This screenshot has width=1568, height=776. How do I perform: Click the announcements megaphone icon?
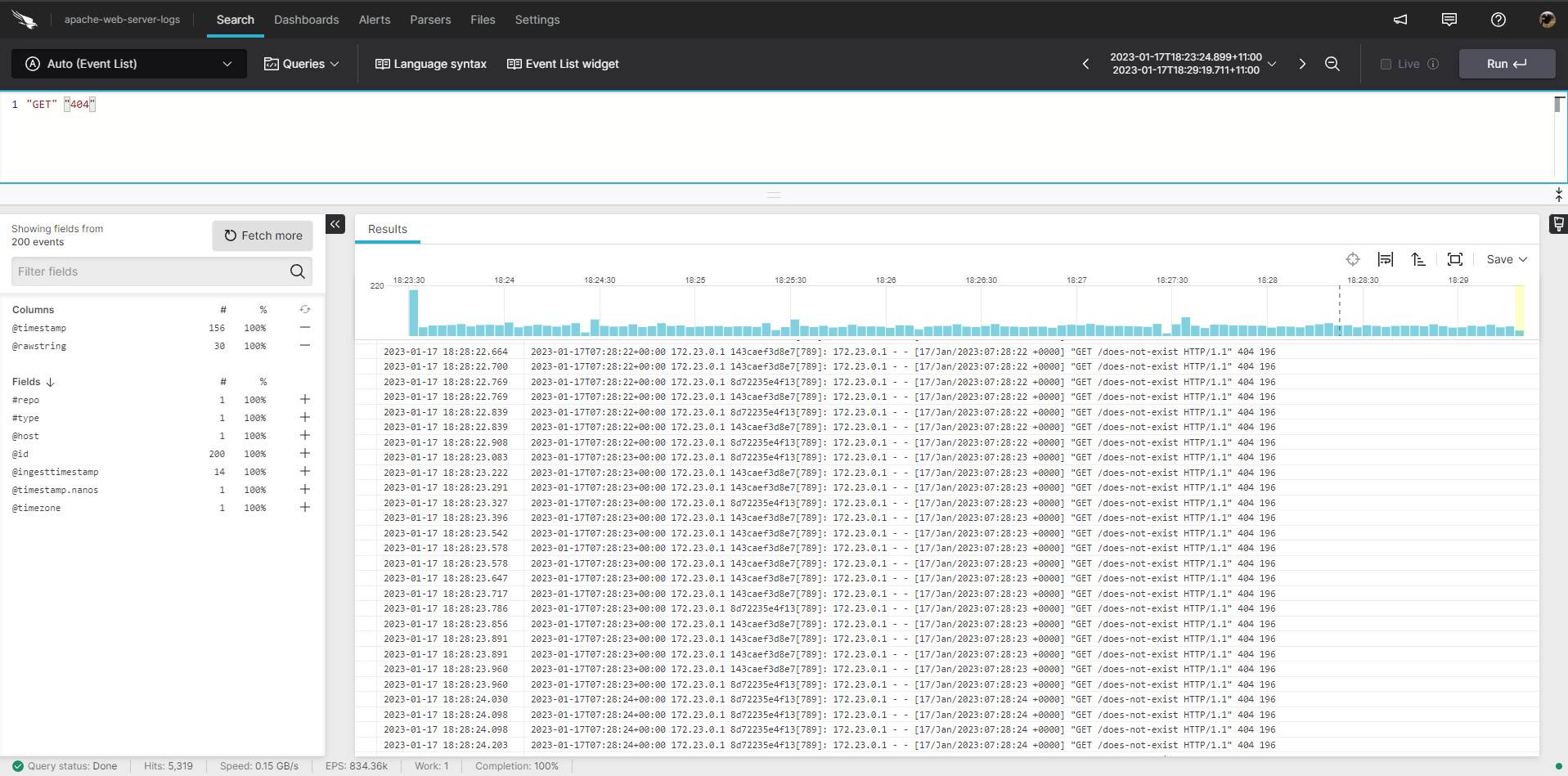coord(1400,20)
